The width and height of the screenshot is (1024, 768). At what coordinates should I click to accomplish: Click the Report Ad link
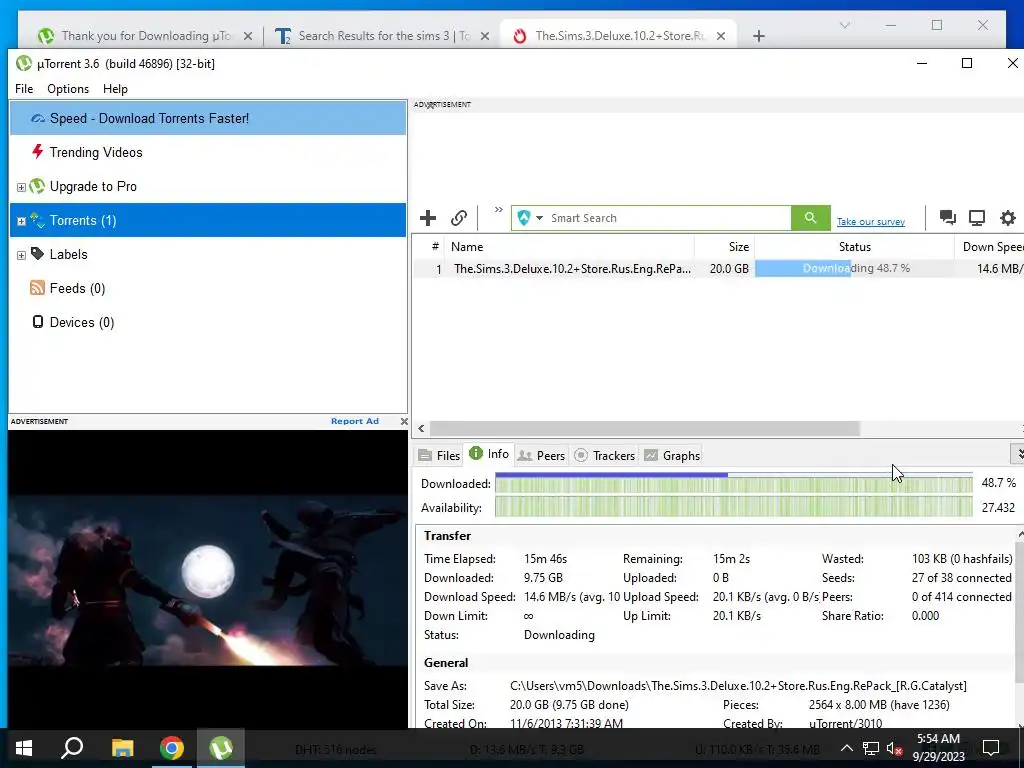(x=355, y=421)
